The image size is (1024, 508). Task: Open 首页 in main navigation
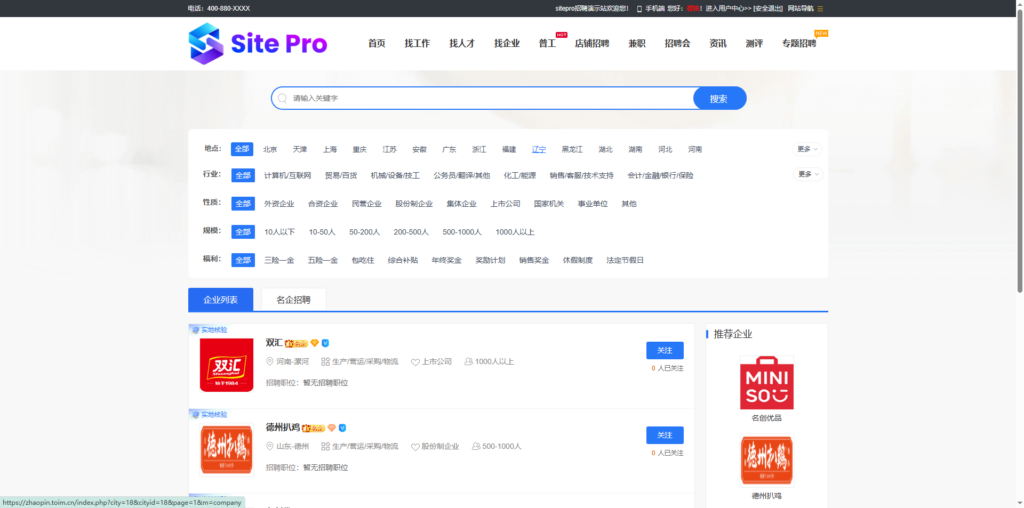[x=377, y=44]
